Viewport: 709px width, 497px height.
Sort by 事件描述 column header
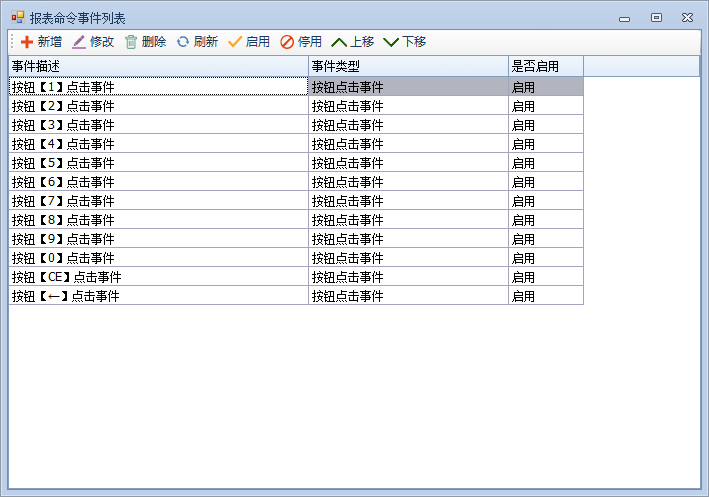(x=158, y=66)
